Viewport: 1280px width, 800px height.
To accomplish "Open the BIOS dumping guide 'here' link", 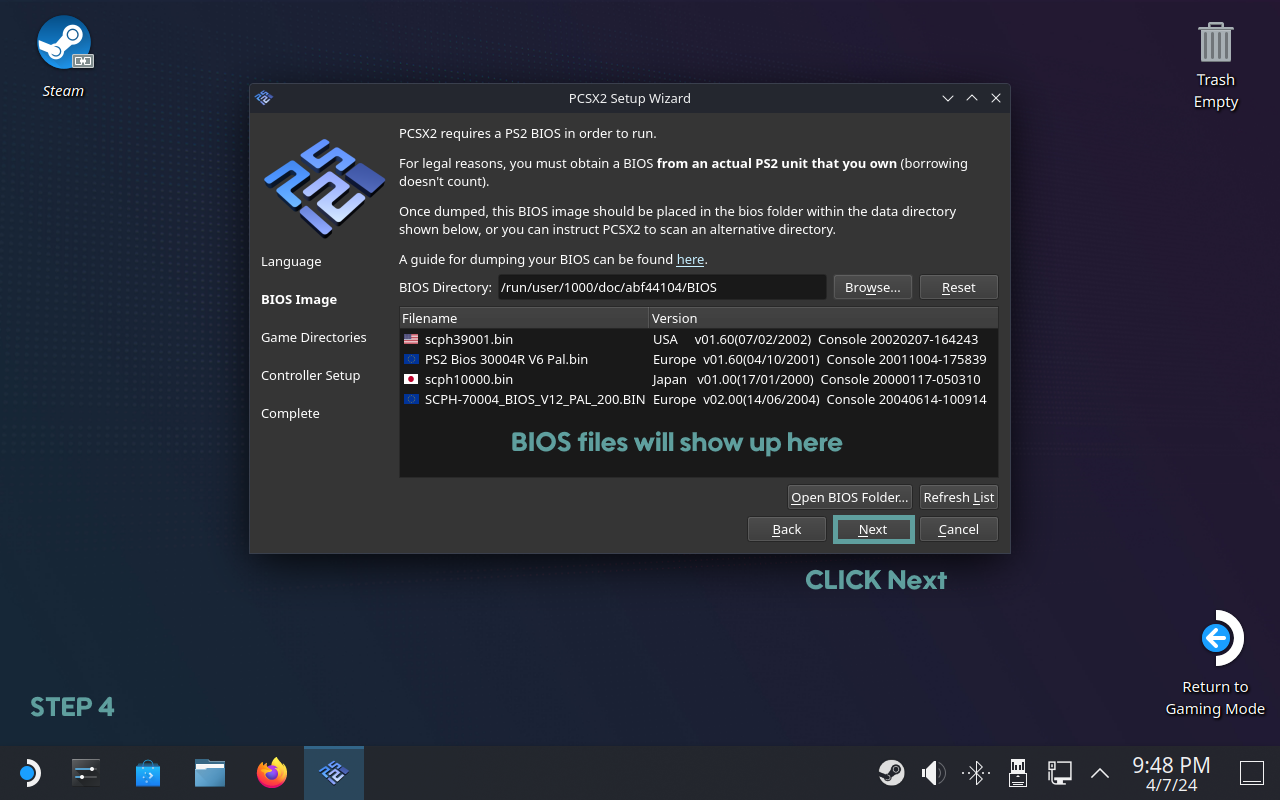I will pos(690,259).
